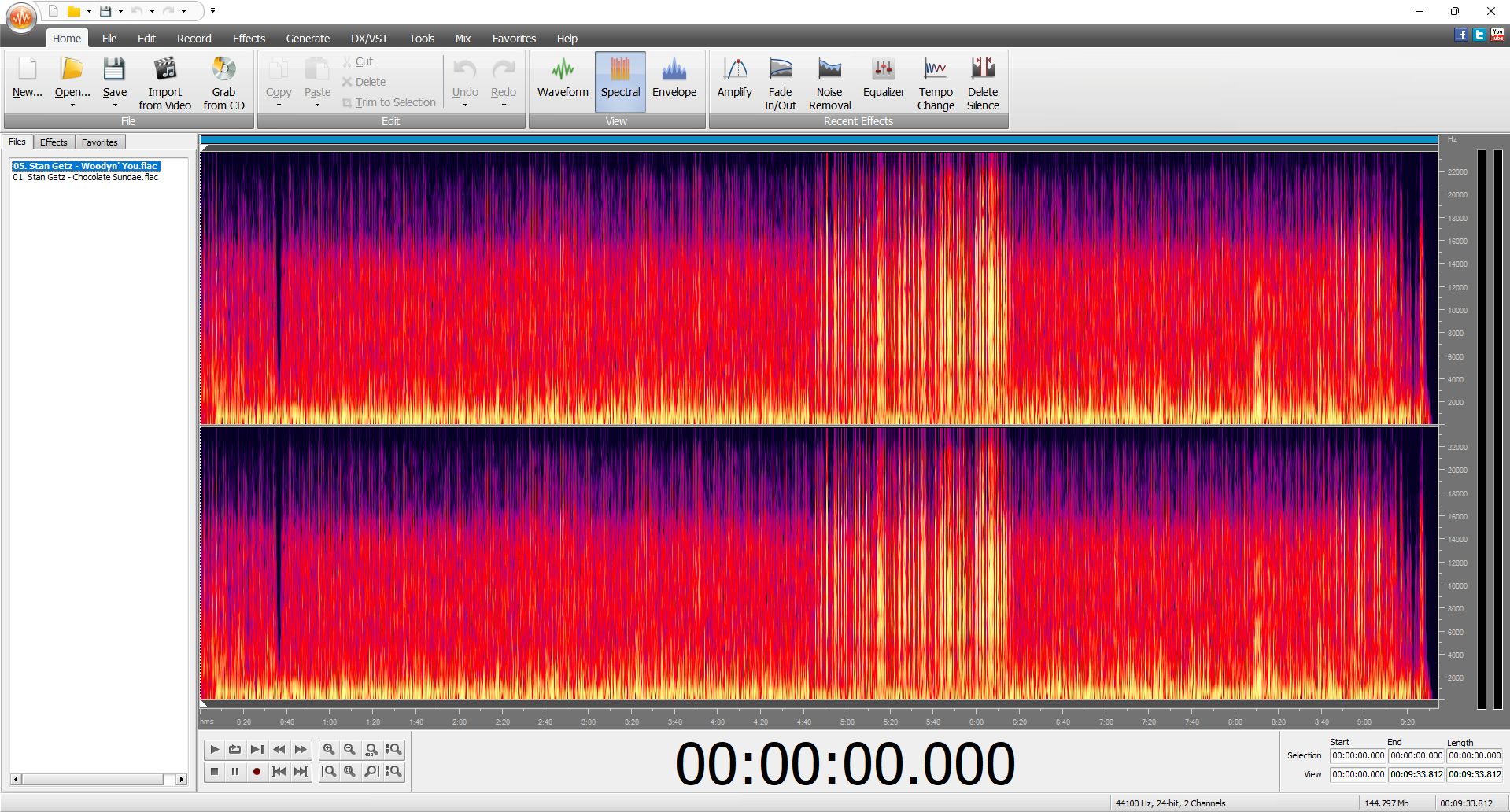
Task: Select Chocolate Sundae.flac in file list
Action: click(85, 177)
